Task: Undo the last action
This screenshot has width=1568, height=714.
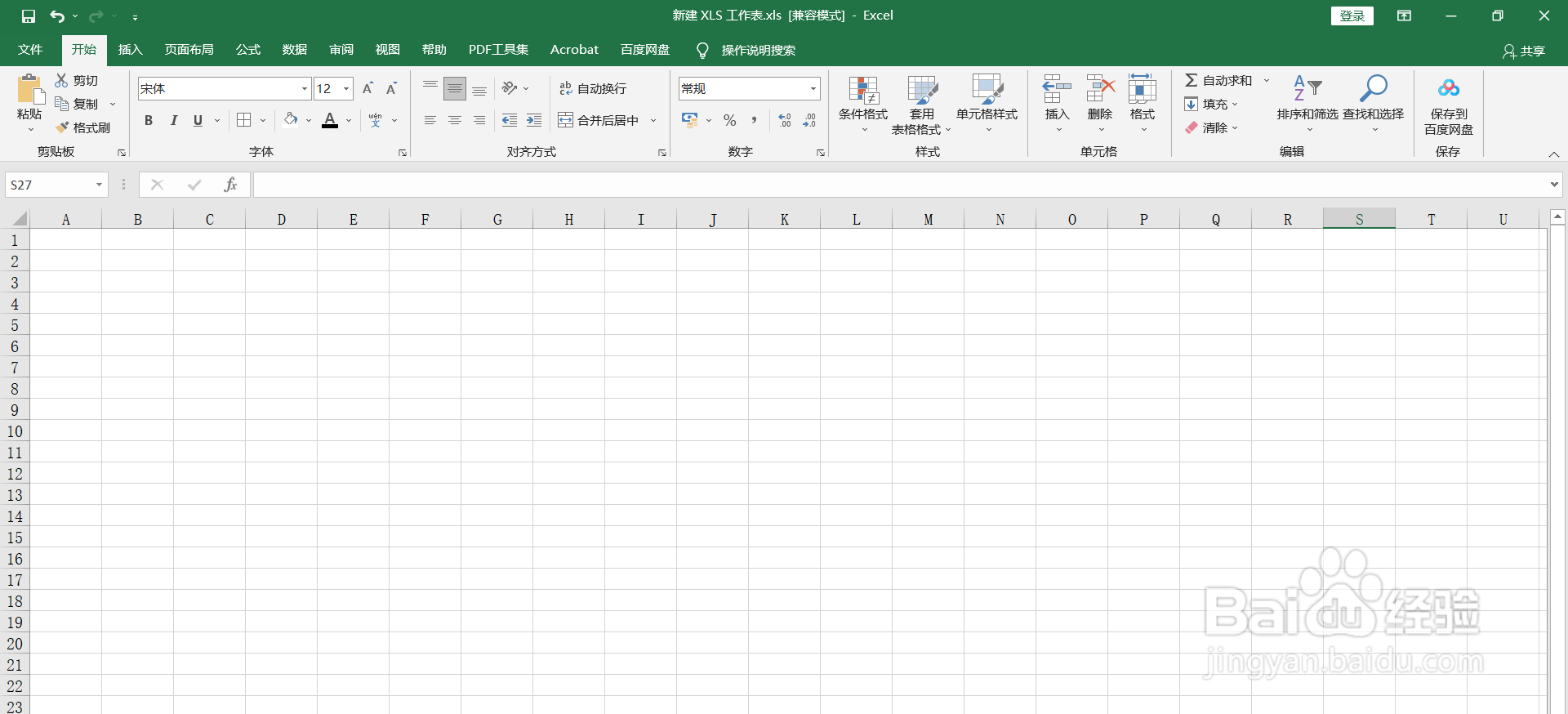Action: 57,16
